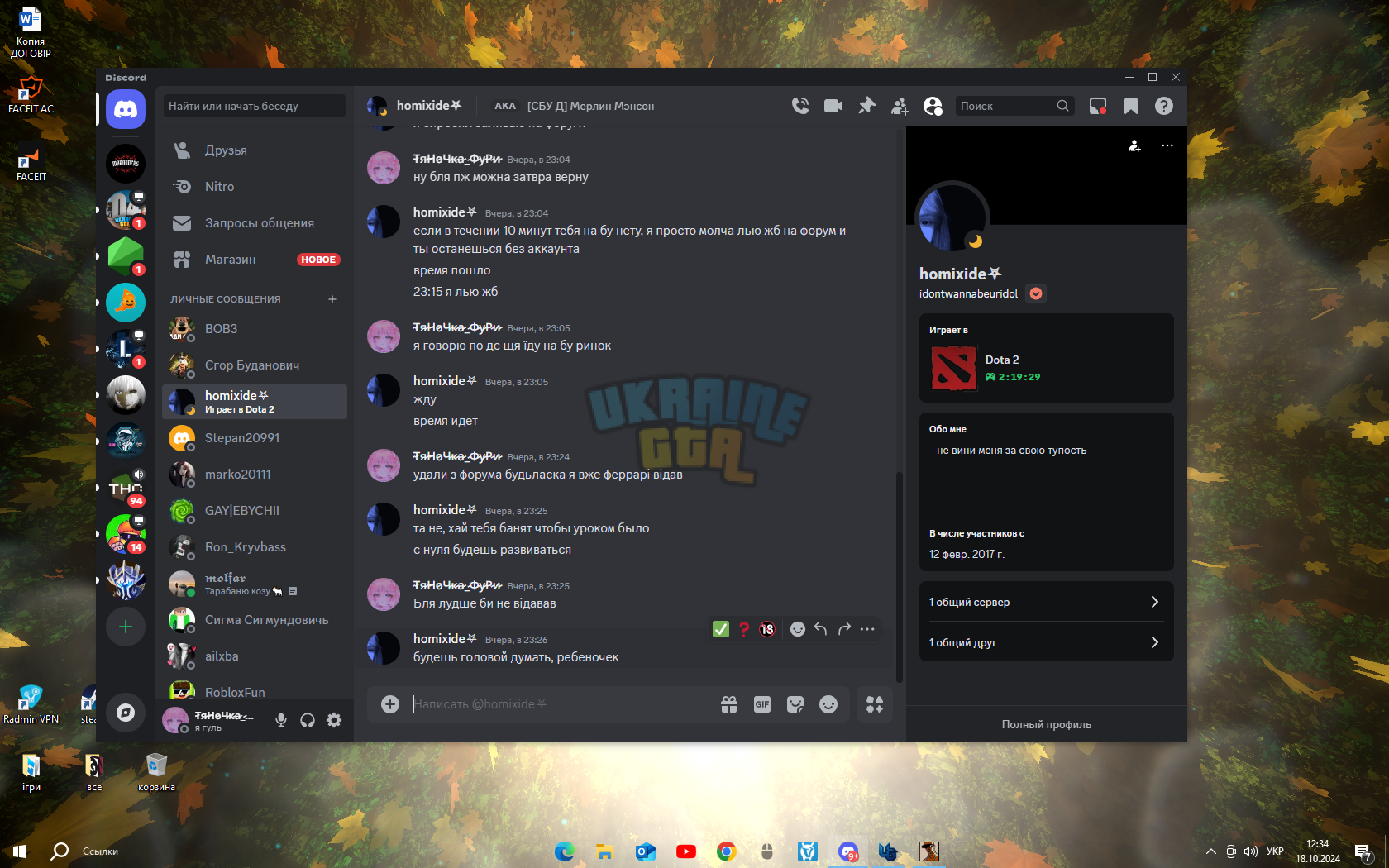Open Microsoft Edge from the taskbar
The image size is (1389, 868).
565,851
